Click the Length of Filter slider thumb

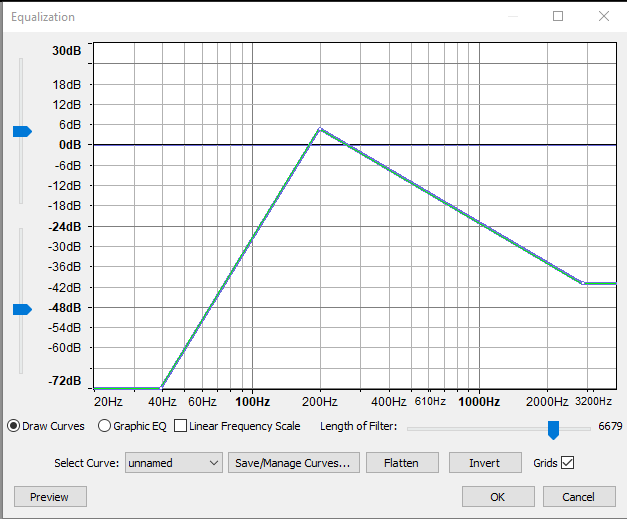[x=553, y=430]
